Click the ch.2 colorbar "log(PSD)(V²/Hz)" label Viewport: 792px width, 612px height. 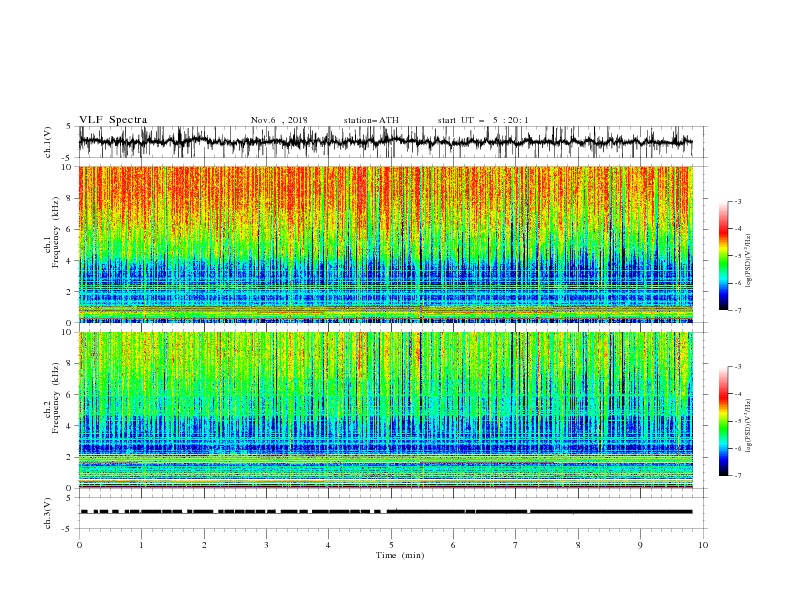tap(749, 425)
